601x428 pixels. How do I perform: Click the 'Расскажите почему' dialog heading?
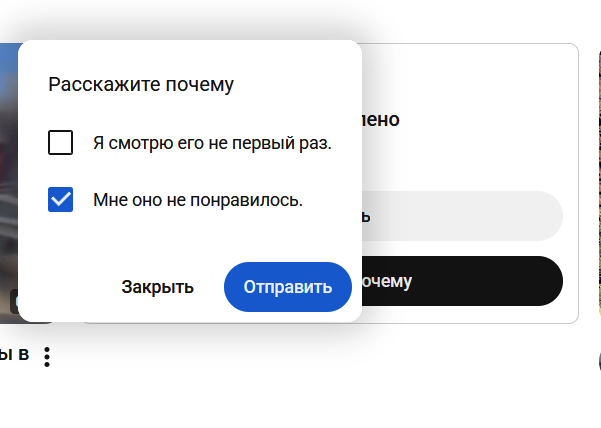[x=141, y=84]
